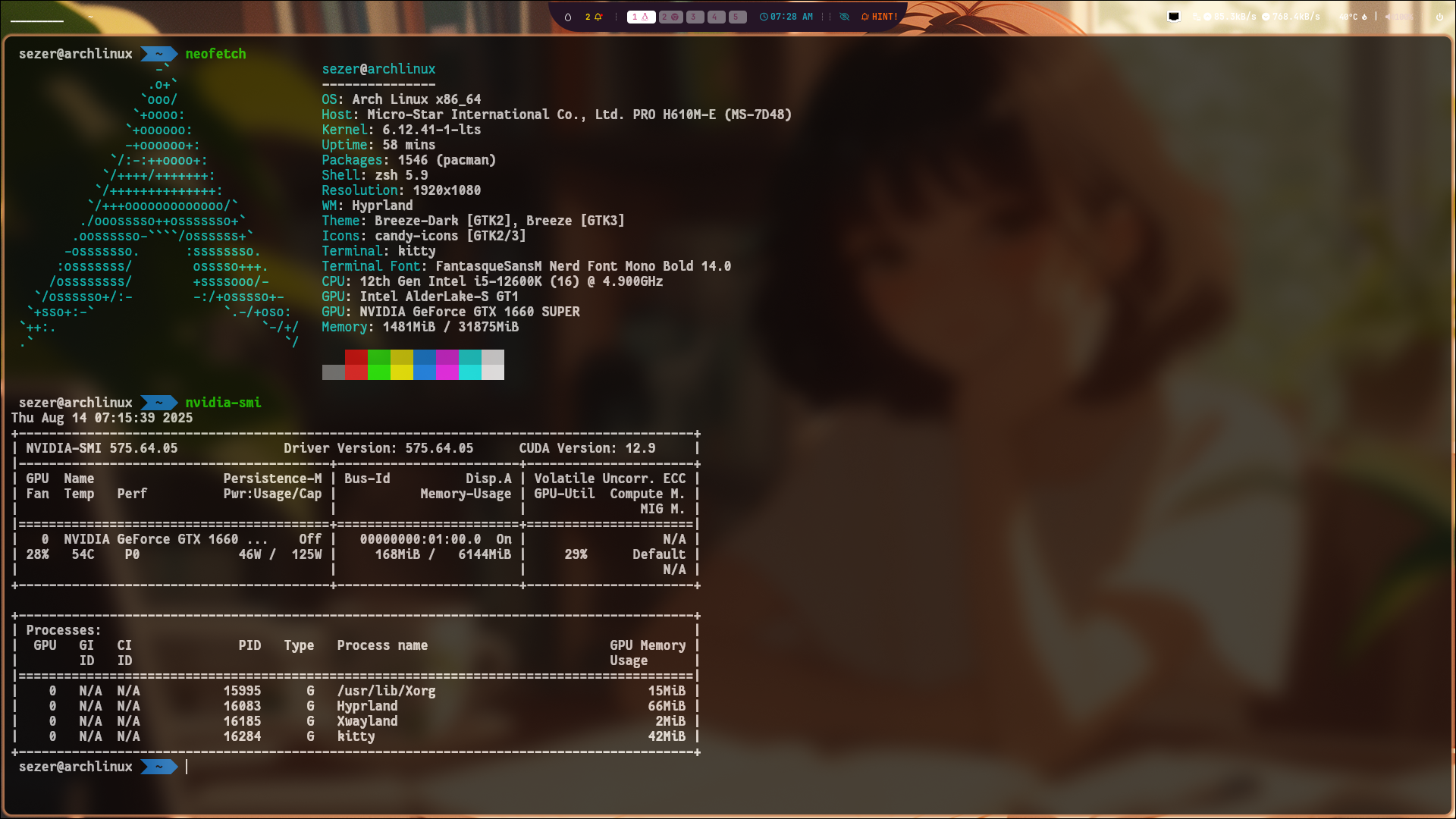The width and height of the screenshot is (1456, 819).
Task: Click the network devices icon
Action: (1197, 17)
